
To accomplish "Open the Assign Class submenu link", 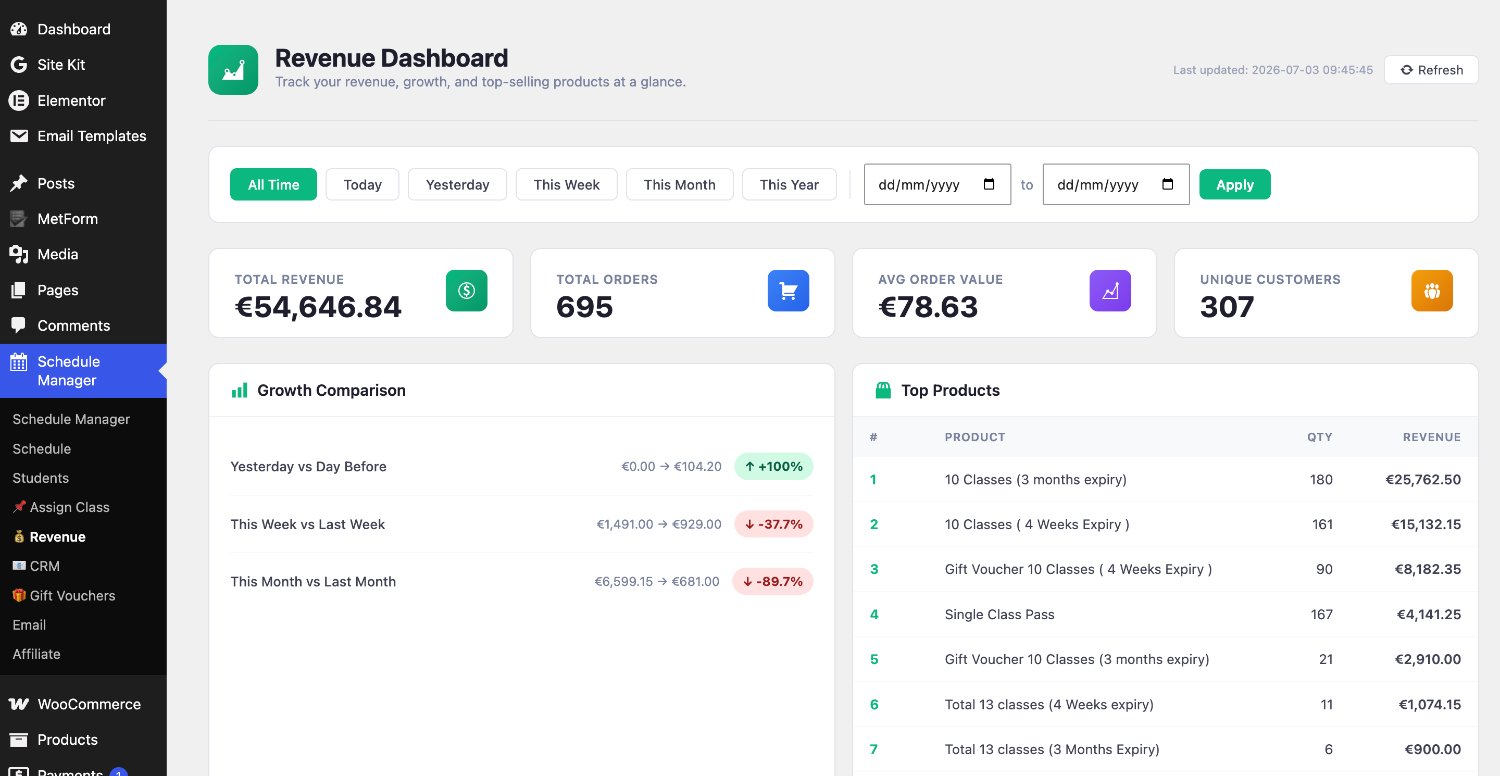I will pos(61,507).
